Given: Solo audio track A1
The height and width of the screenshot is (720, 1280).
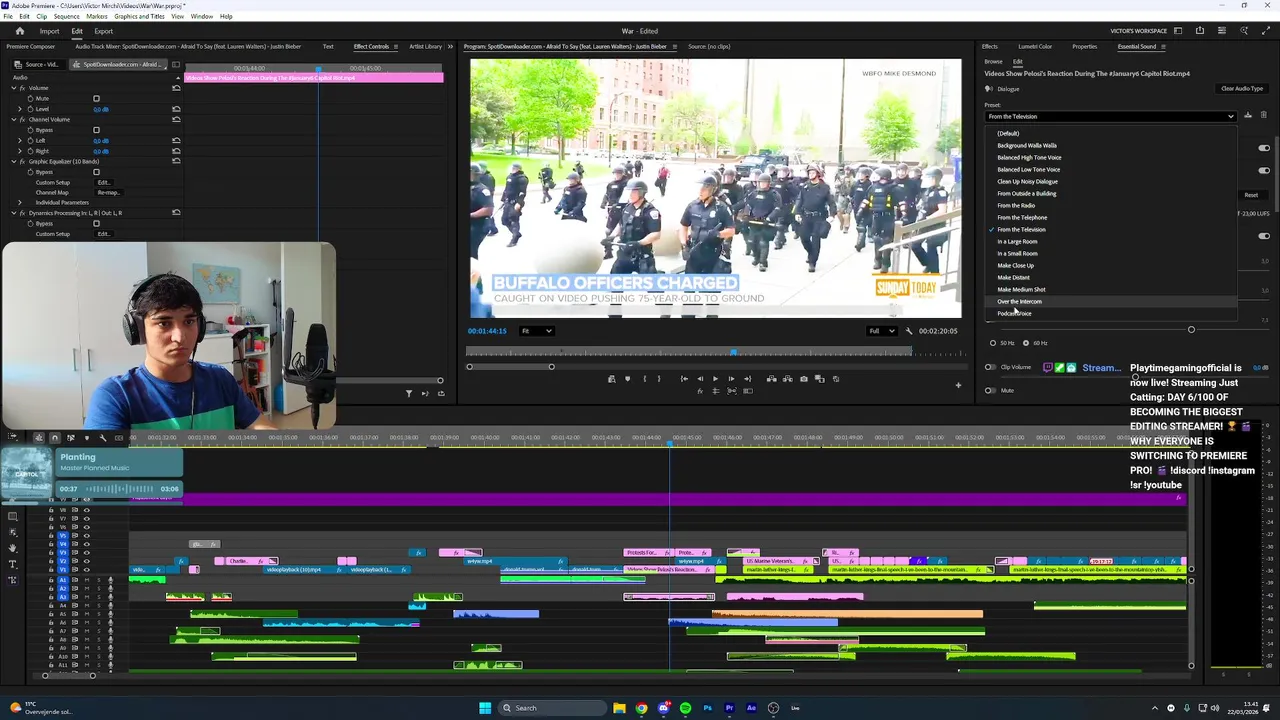Looking at the screenshot, I should (x=98, y=580).
